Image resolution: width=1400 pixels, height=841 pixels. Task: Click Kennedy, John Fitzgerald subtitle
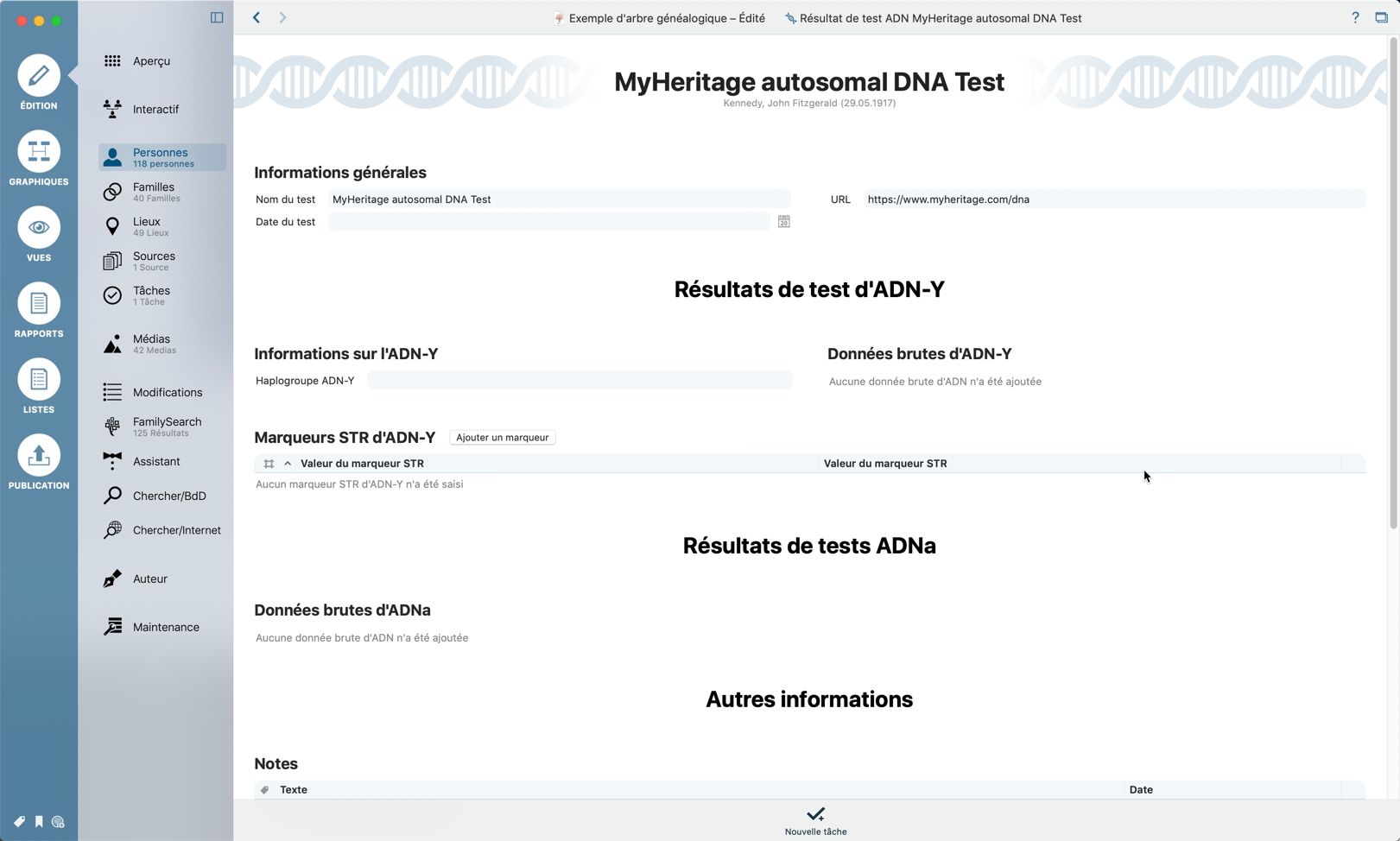809,104
